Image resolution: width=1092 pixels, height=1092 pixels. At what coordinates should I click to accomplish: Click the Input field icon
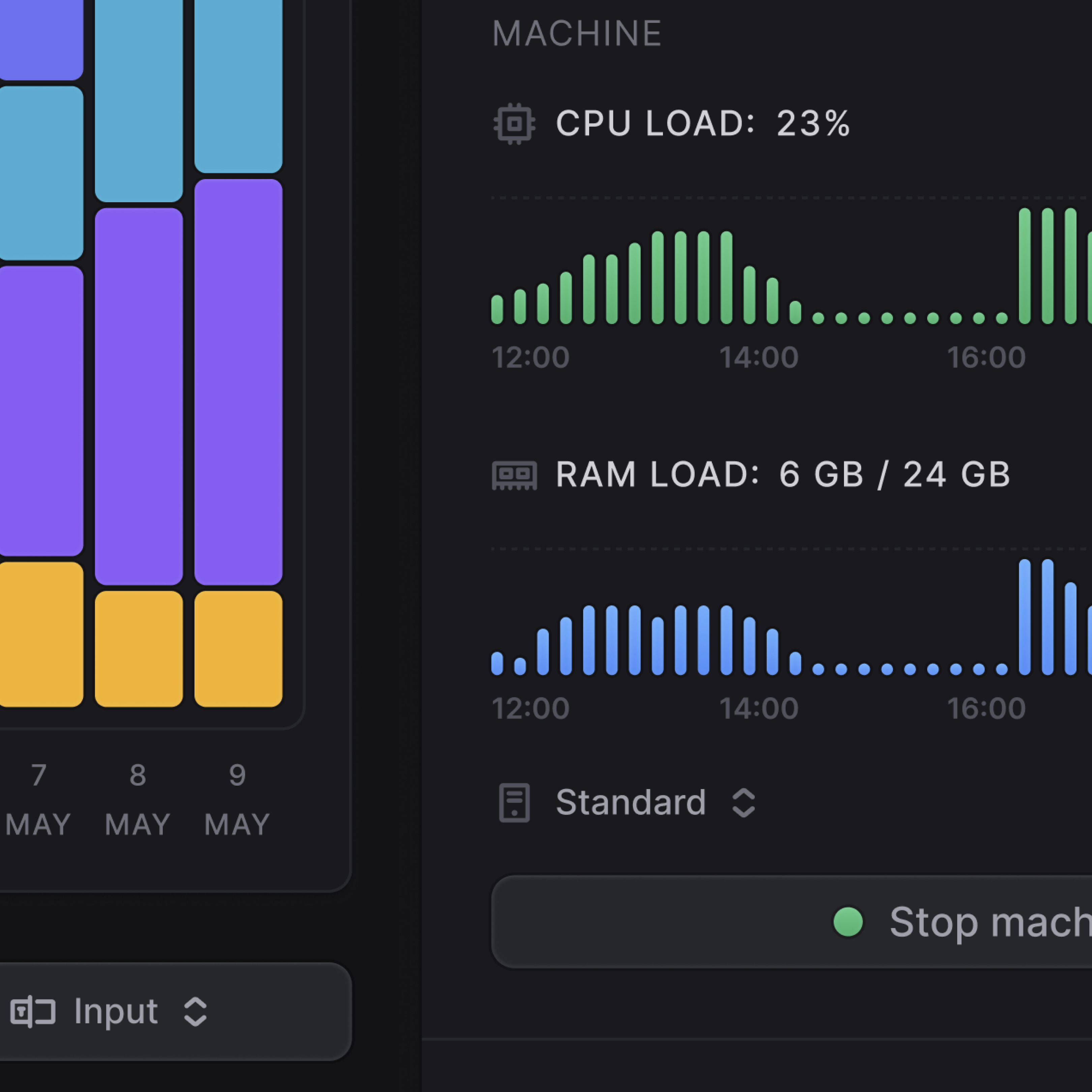click(x=33, y=1011)
